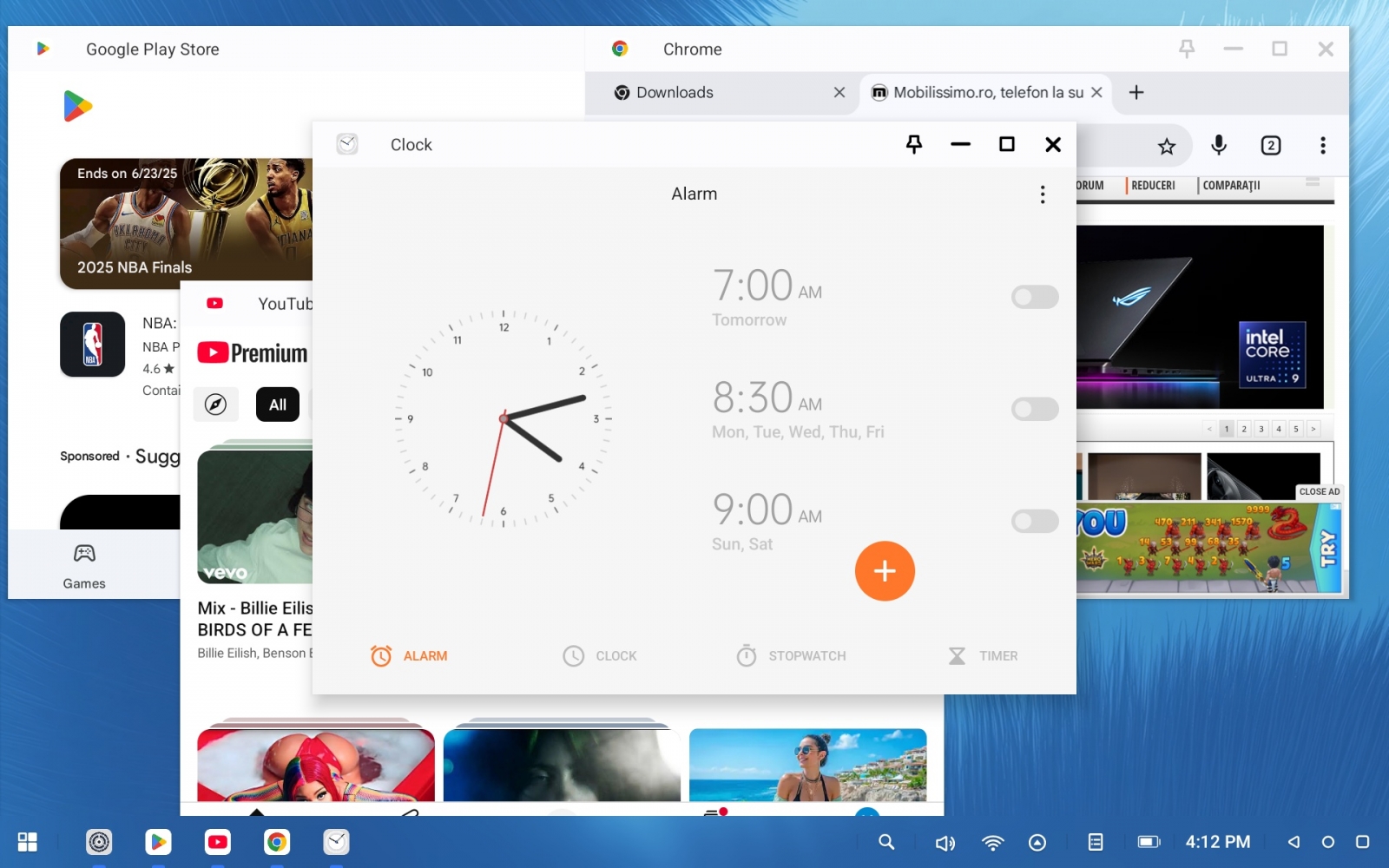The image size is (1389, 868).
Task: Open the 7:00 AM alarm time
Action: (767, 286)
